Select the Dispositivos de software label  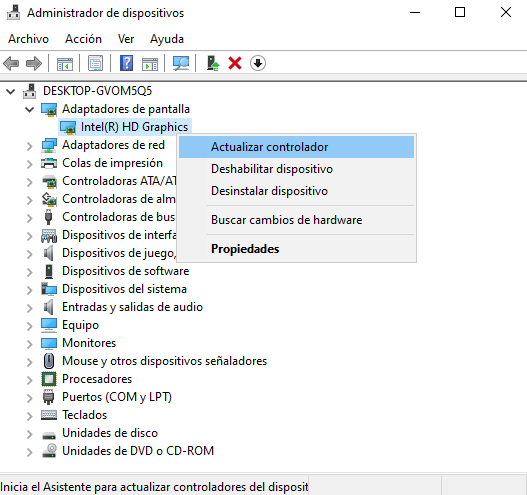click(125, 271)
